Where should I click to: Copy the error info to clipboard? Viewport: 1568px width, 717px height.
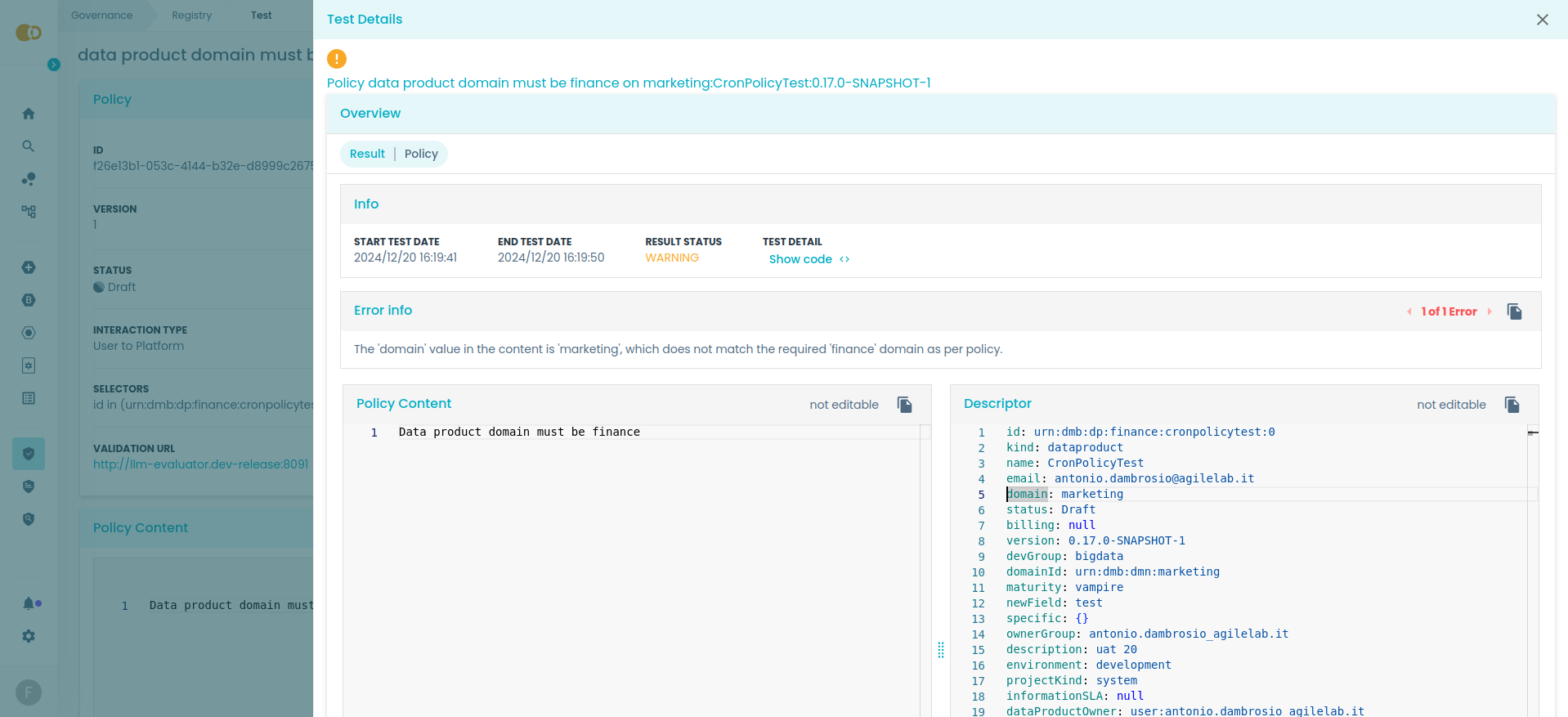(1514, 311)
